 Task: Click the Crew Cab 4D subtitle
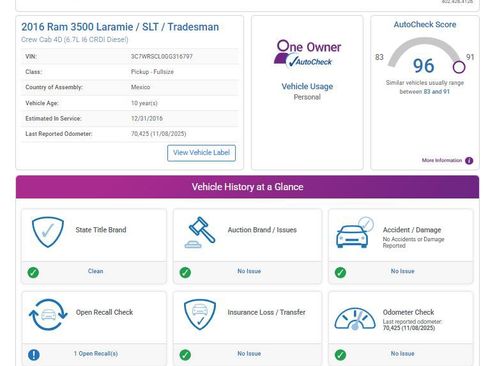tap(75, 40)
